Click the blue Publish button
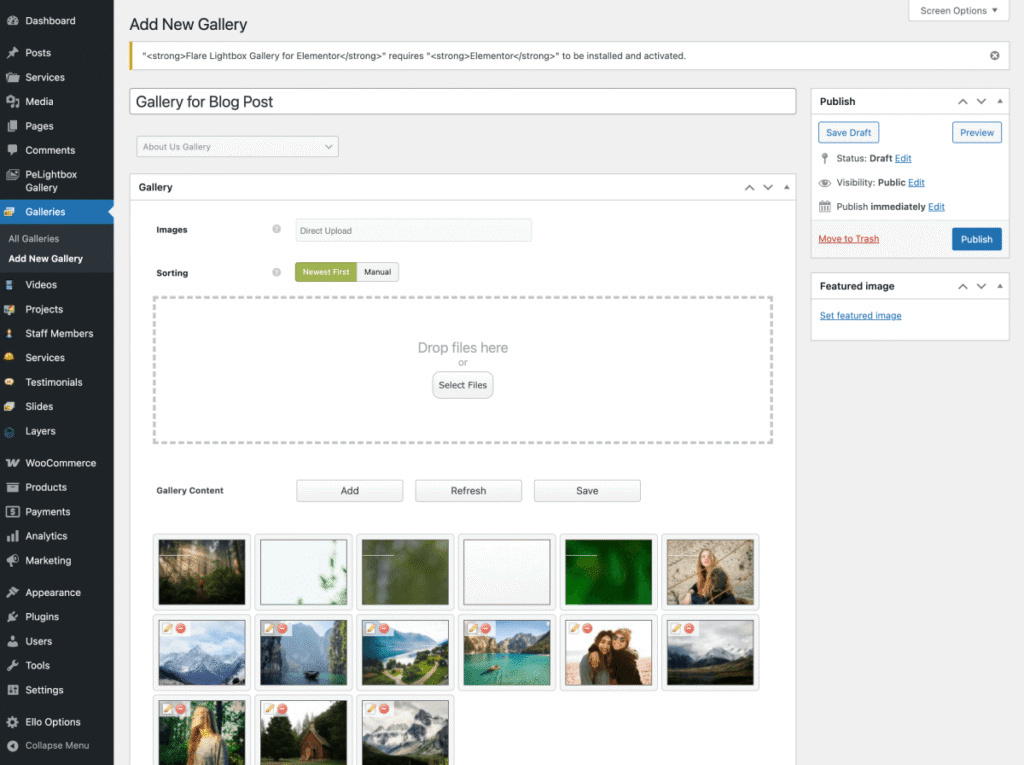This screenshot has width=1024, height=765. click(x=976, y=239)
